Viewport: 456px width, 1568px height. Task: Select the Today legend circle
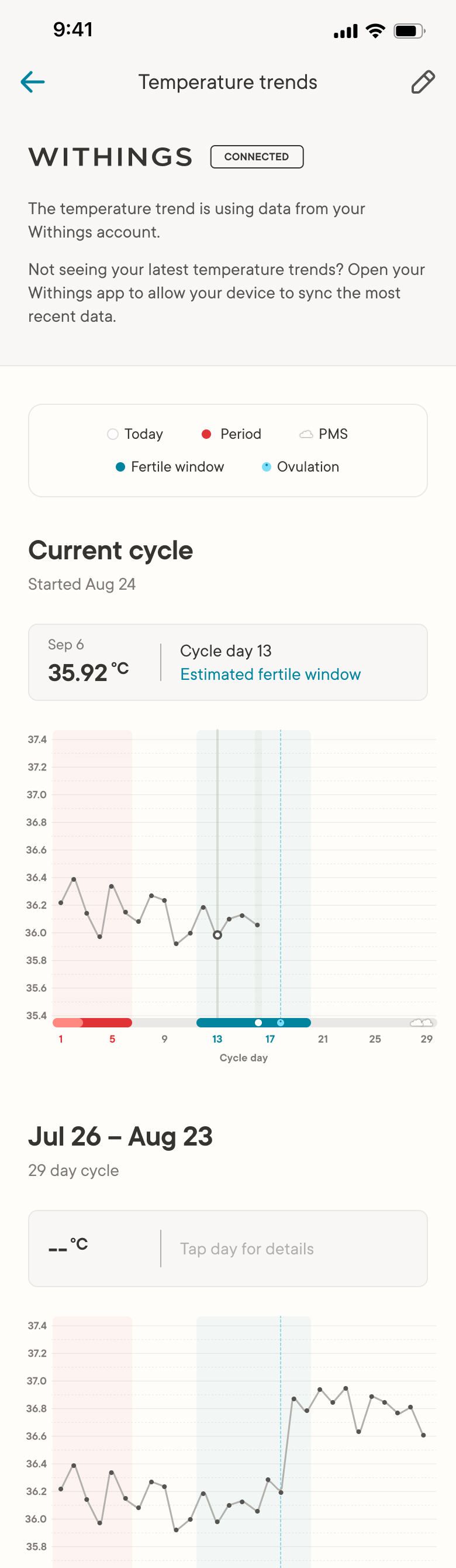tap(112, 434)
